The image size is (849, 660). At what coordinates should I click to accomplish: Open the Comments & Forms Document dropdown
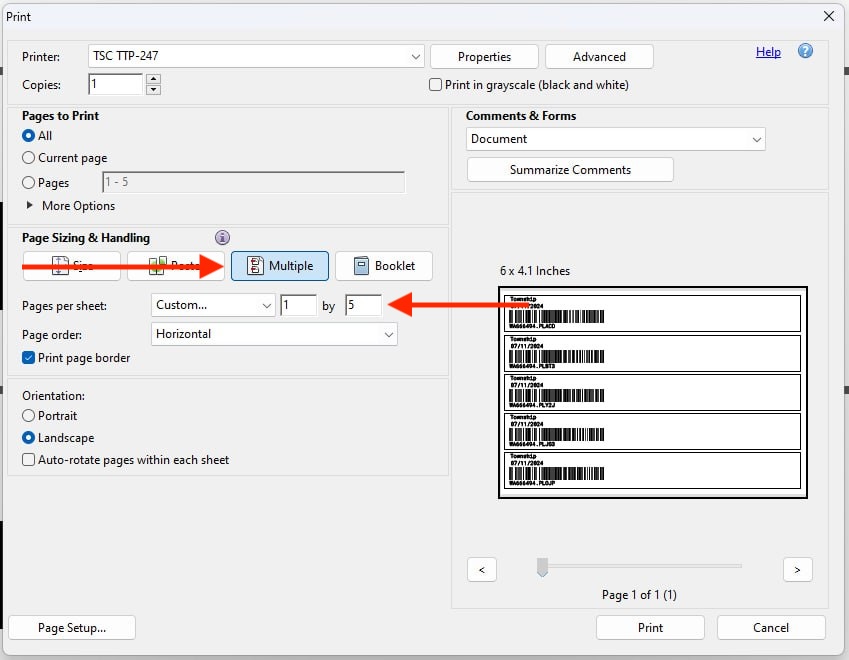tap(616, 139)
